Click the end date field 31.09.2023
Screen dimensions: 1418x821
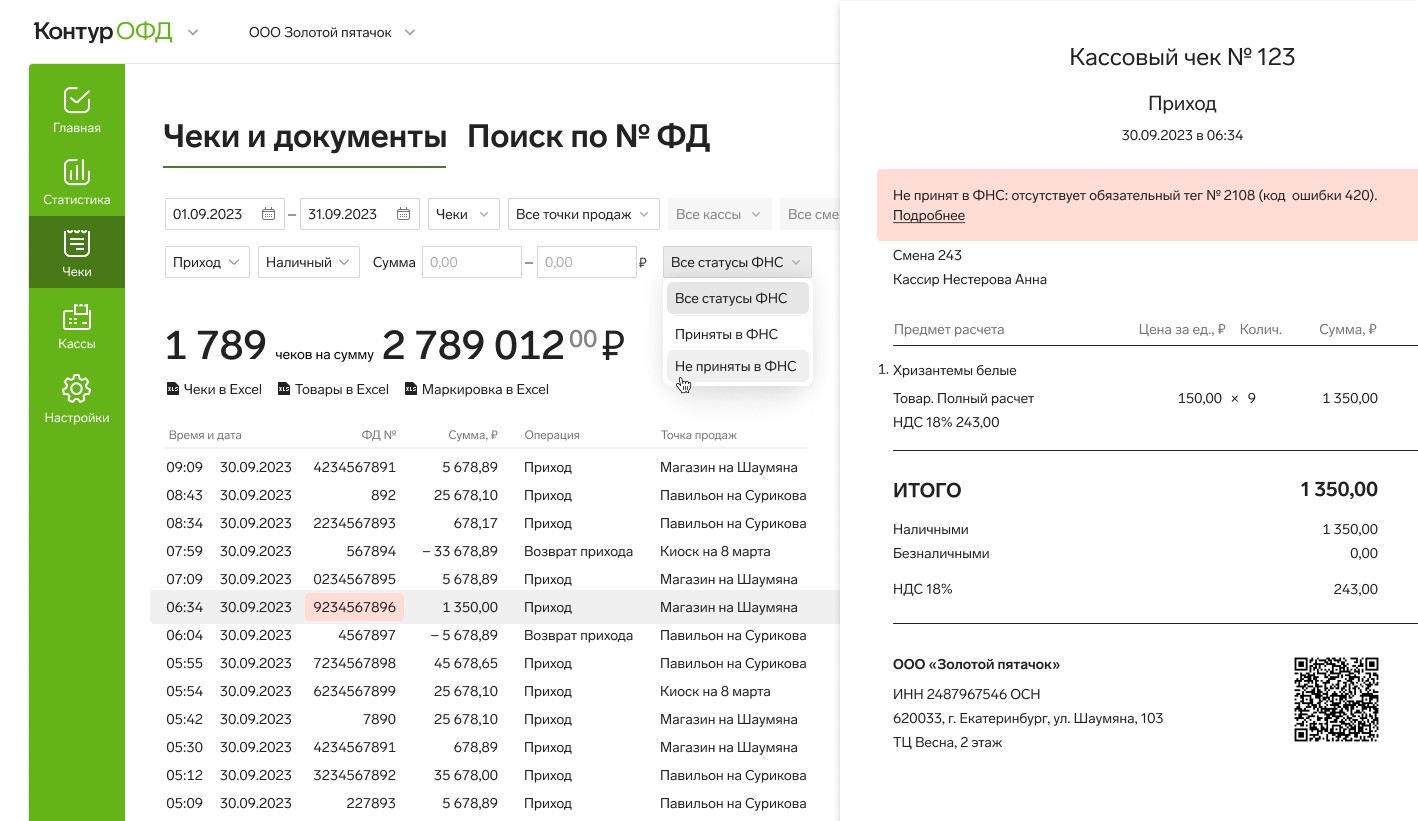(359, 214)
